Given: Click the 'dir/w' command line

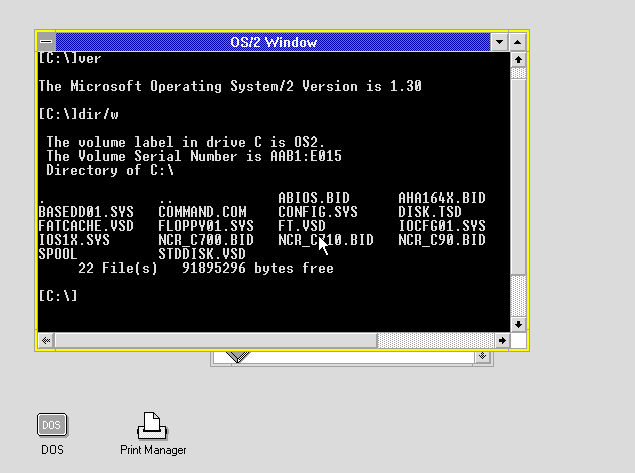Looking at the screenshot, I should click(79, 114).
